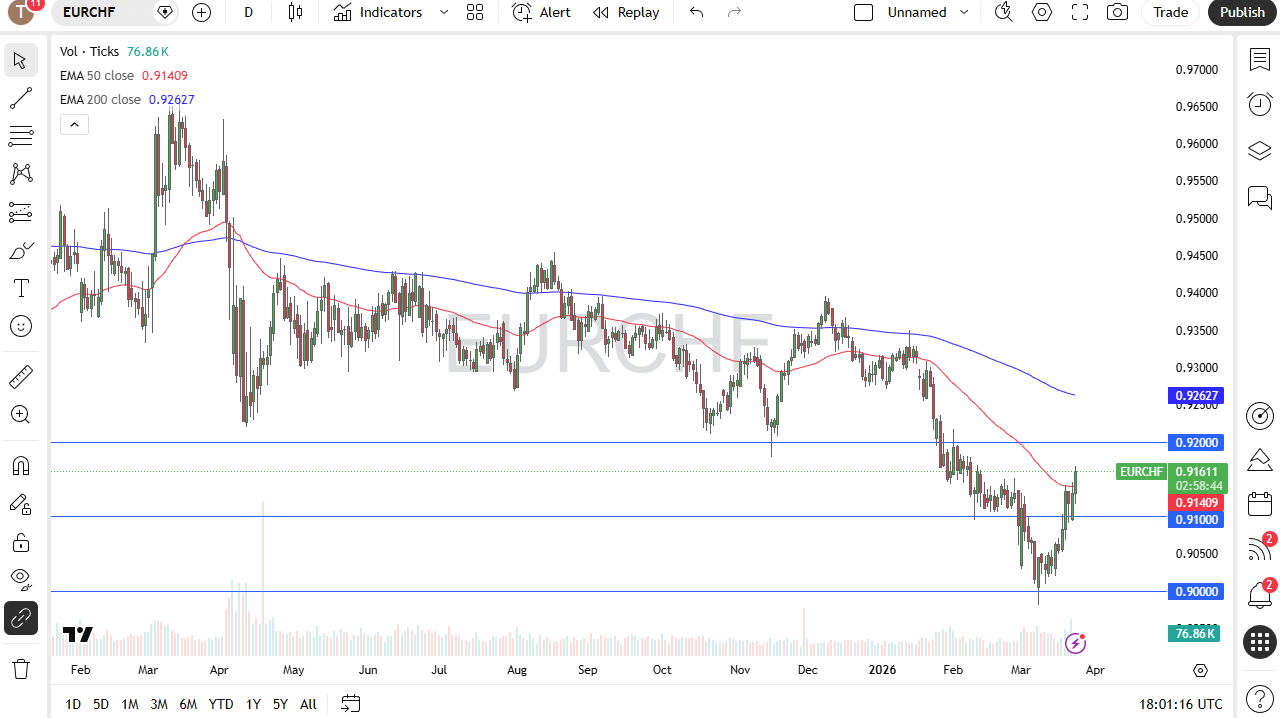Open the indicator templates grid
This screenshot has height=718, width=1280.
coord(475,12)
